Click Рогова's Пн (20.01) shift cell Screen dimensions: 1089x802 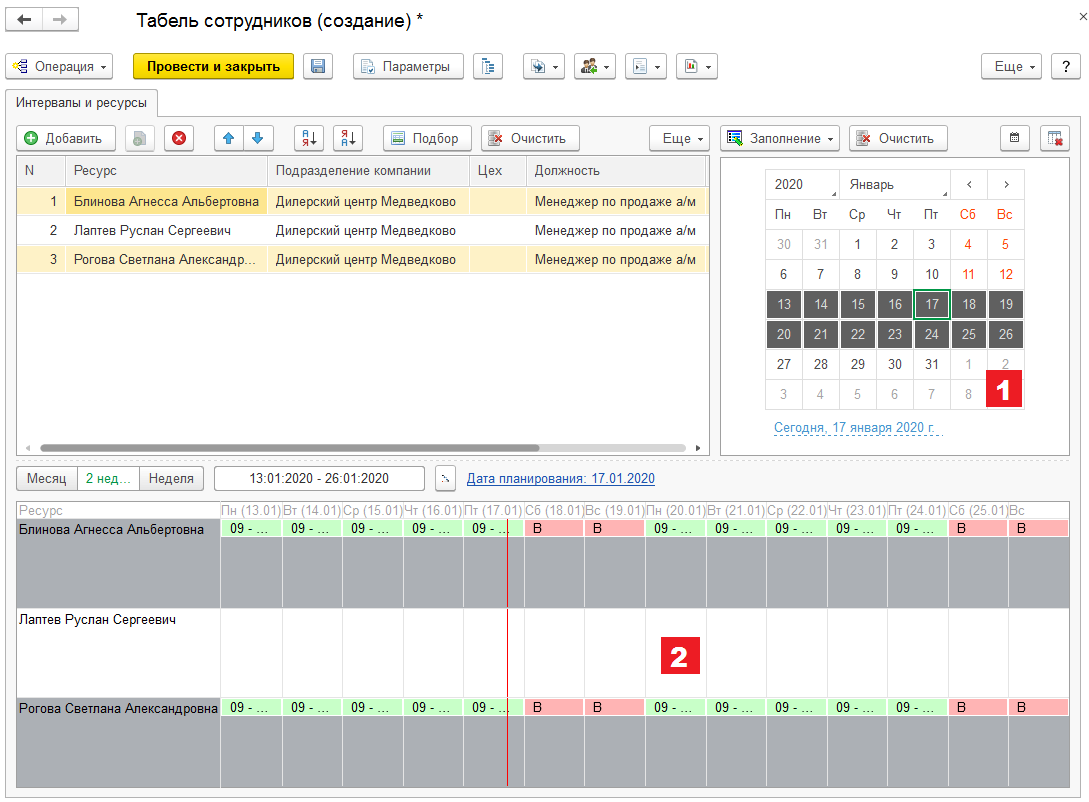point(676,708)
